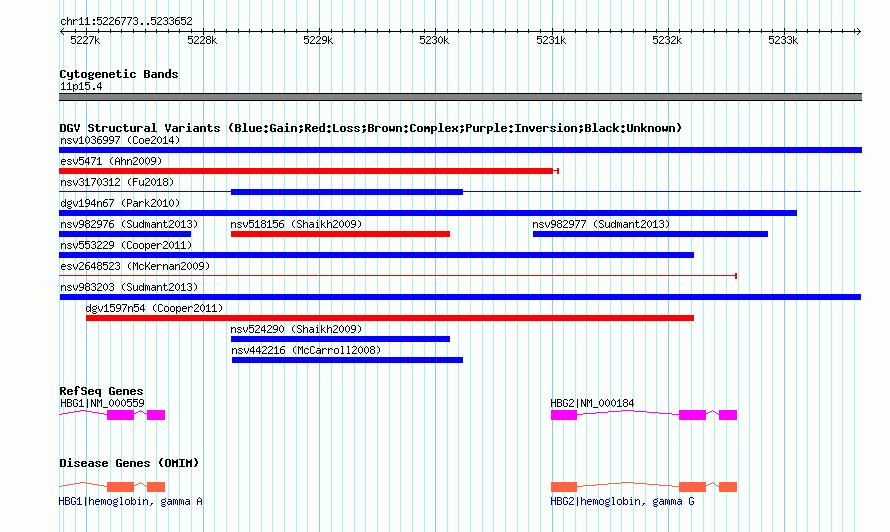Click the nsv442216 (McCarroll2008) blue gain bar

pyautogui.click(x=347, y=360)
